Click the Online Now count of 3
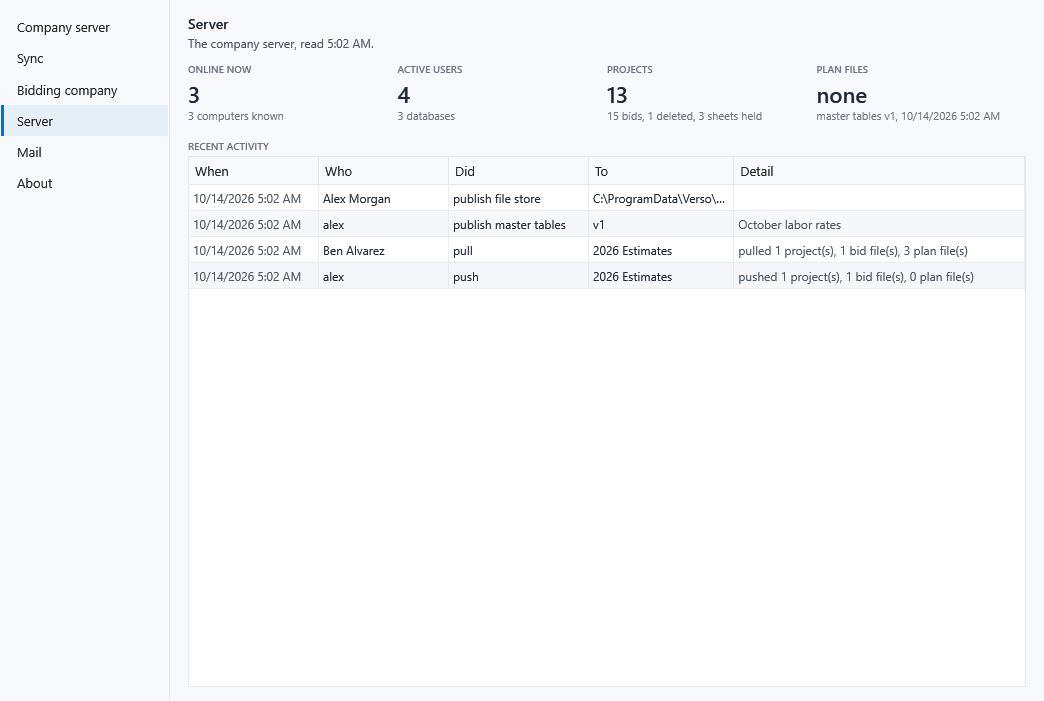The width and height of the screenshot is (1044, 701). click(x=194, y=95)
